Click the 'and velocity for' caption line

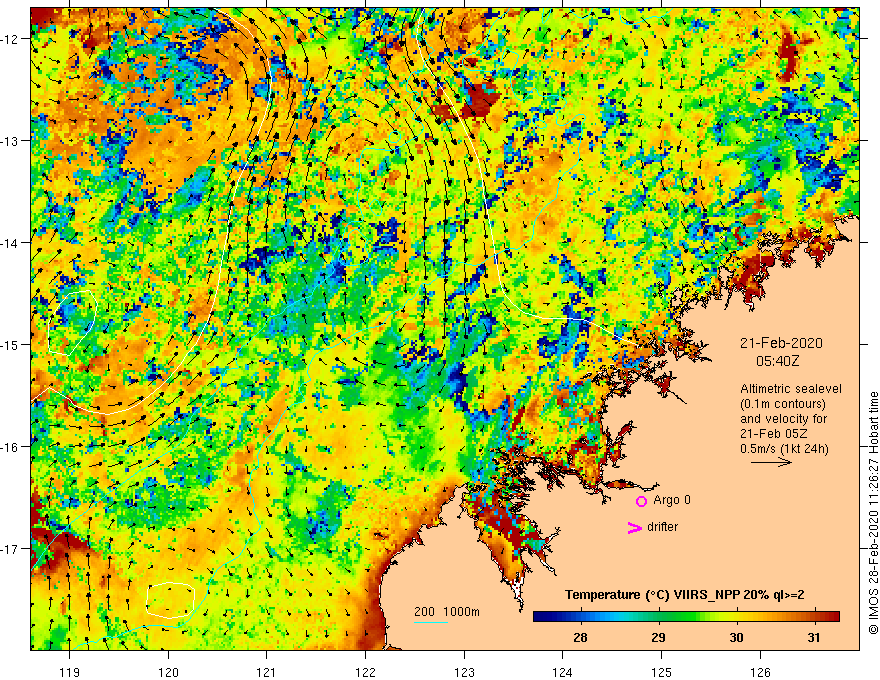coord(783,419)
